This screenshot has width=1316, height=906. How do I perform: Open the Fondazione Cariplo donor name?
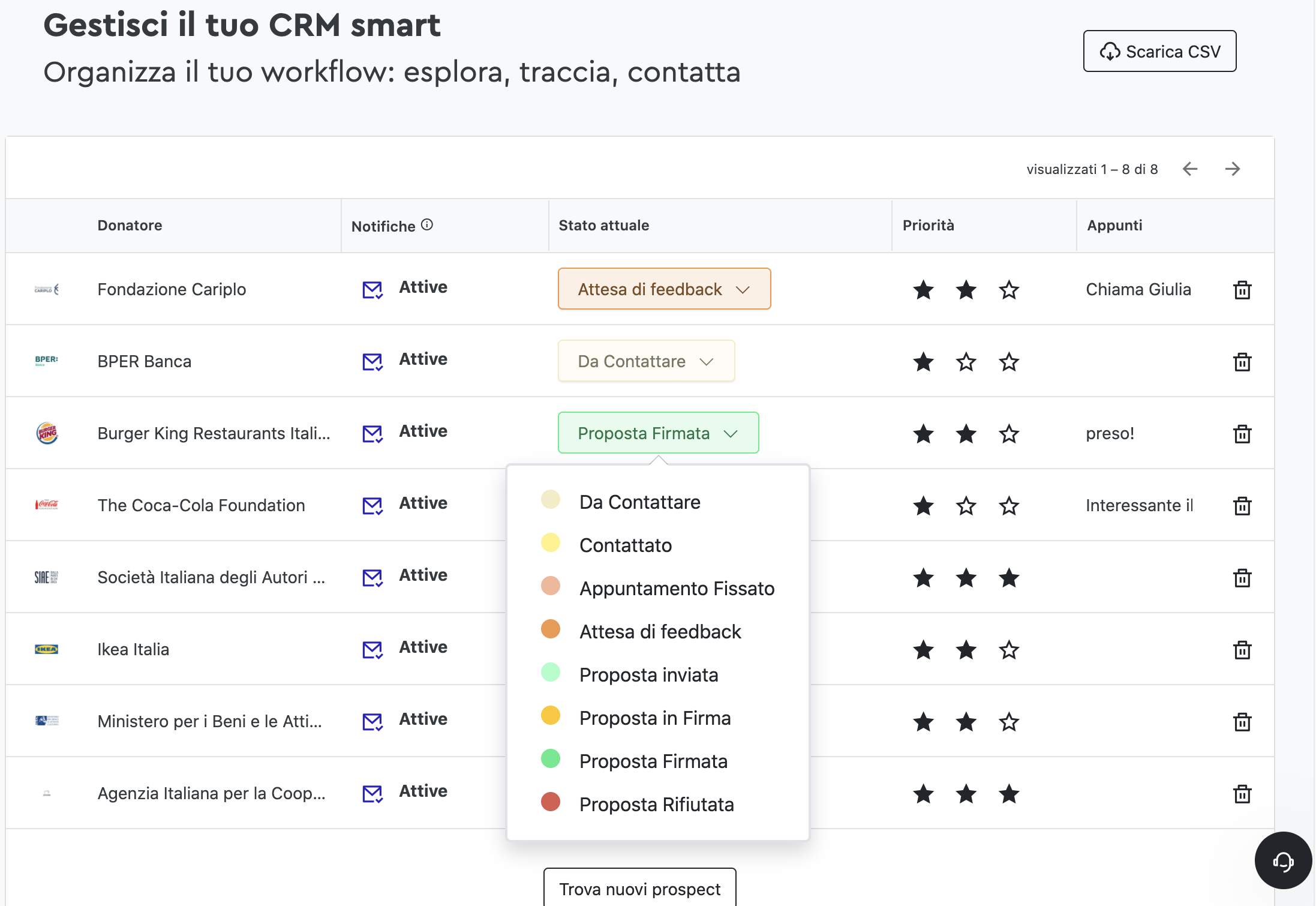point(172,289)
